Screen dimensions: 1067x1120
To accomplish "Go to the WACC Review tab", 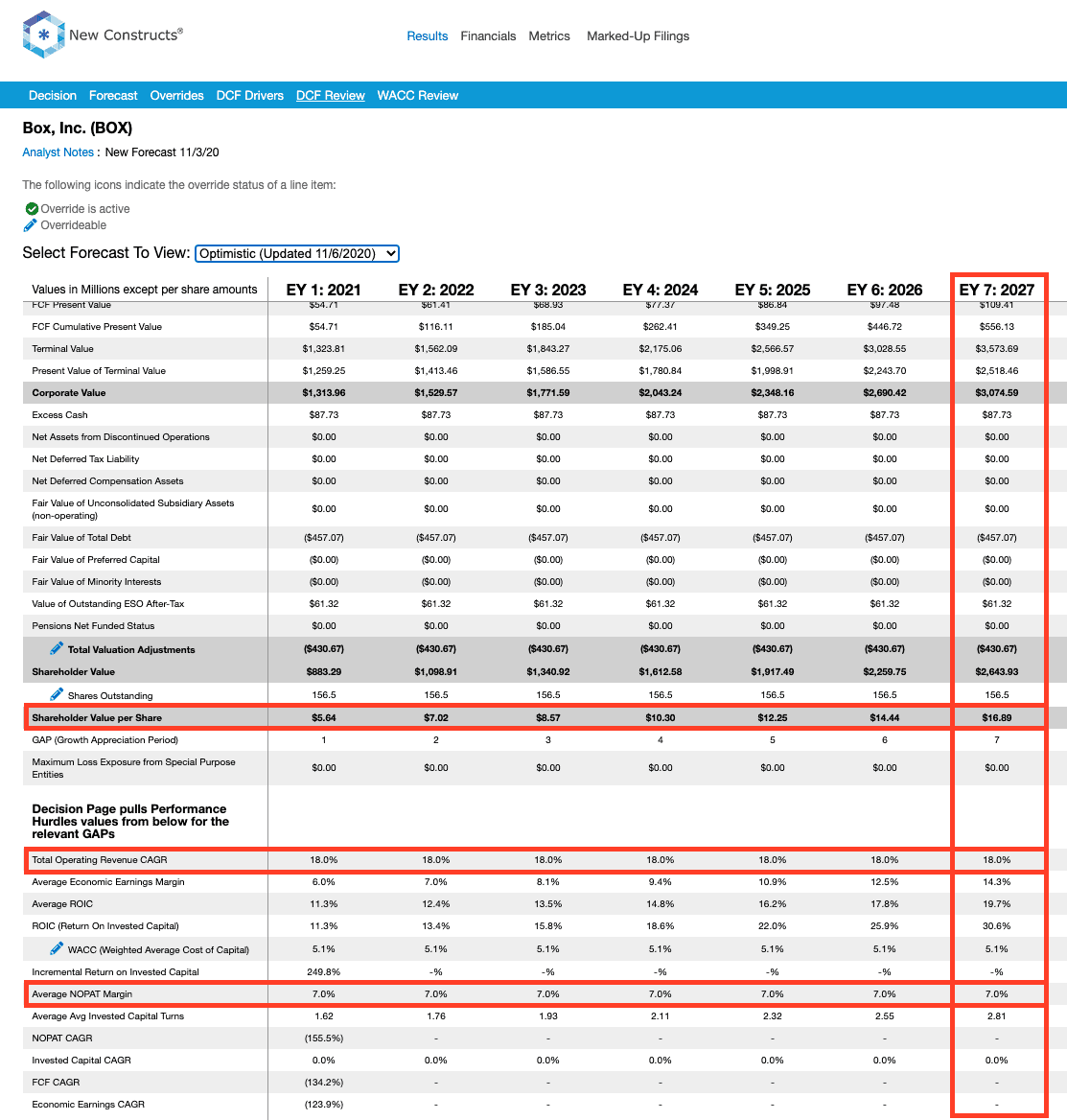I will pyautogui.click(x=418, y=95).
